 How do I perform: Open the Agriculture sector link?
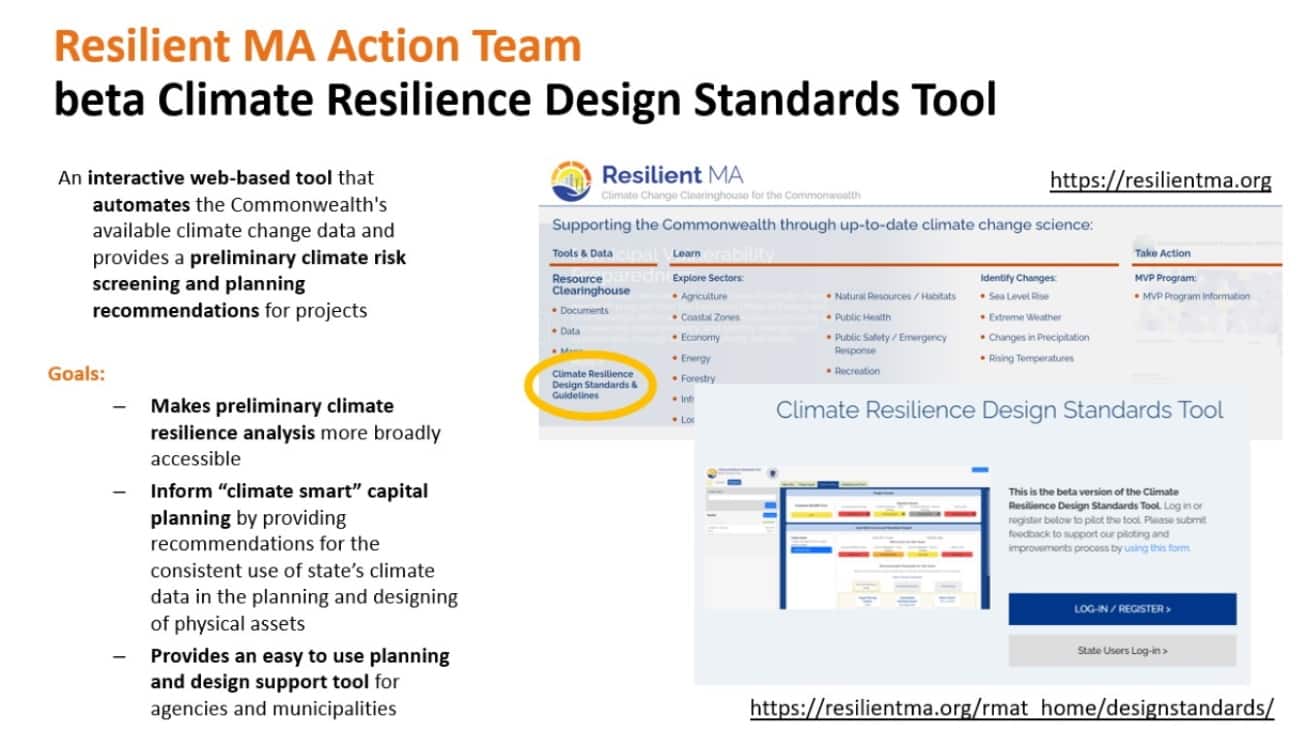pos(704,297)
